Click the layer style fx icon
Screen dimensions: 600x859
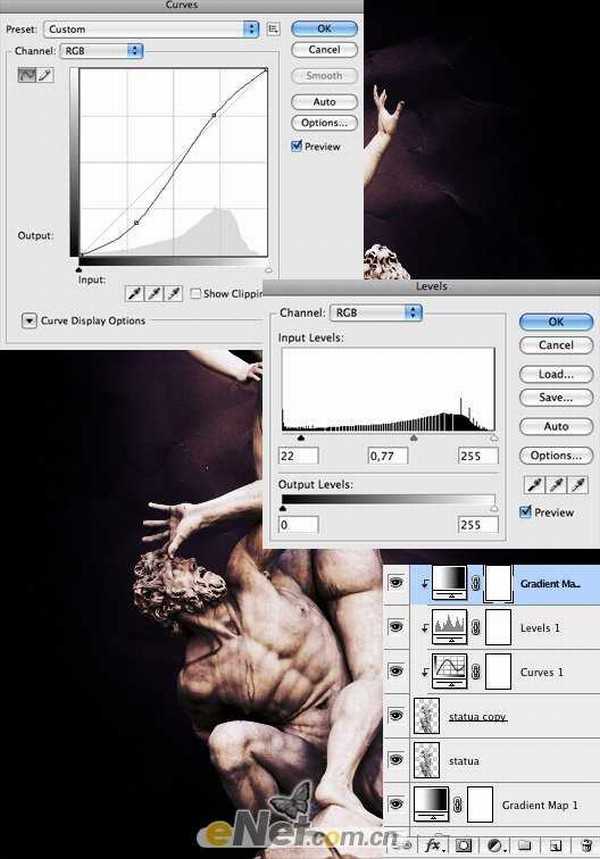(x=433, y=845)
